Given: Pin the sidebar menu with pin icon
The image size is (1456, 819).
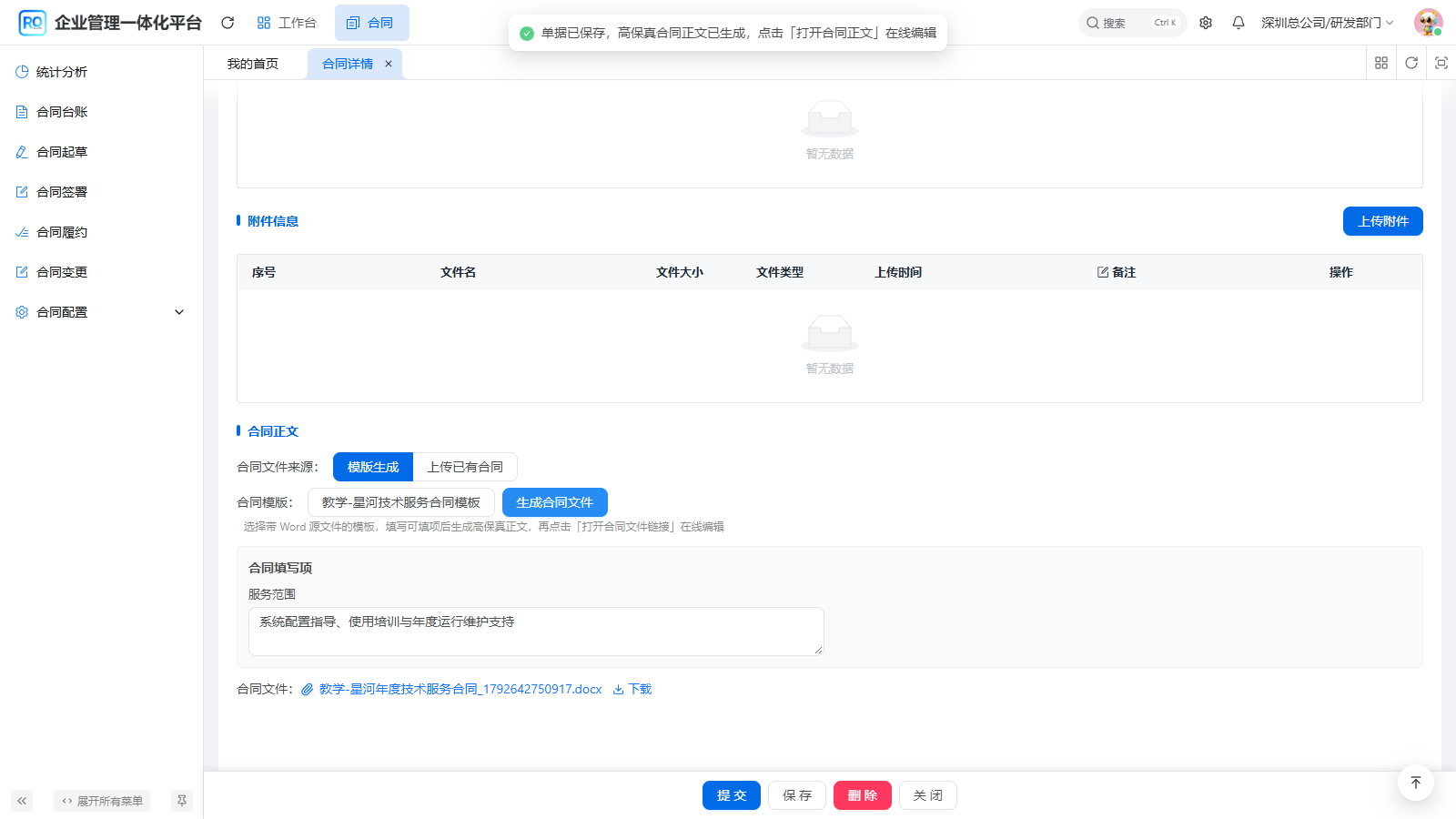Looking at the screenshot, I should (x=182, y=801).
